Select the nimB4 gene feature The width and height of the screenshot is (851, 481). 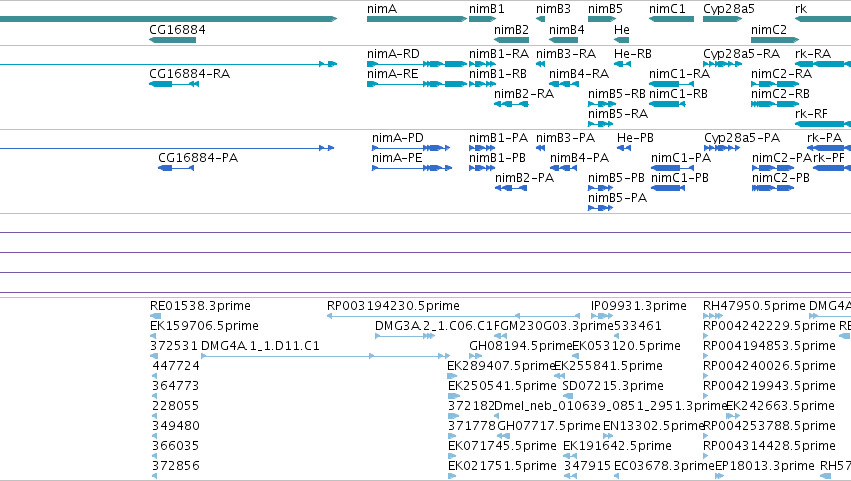pos(563,40)
